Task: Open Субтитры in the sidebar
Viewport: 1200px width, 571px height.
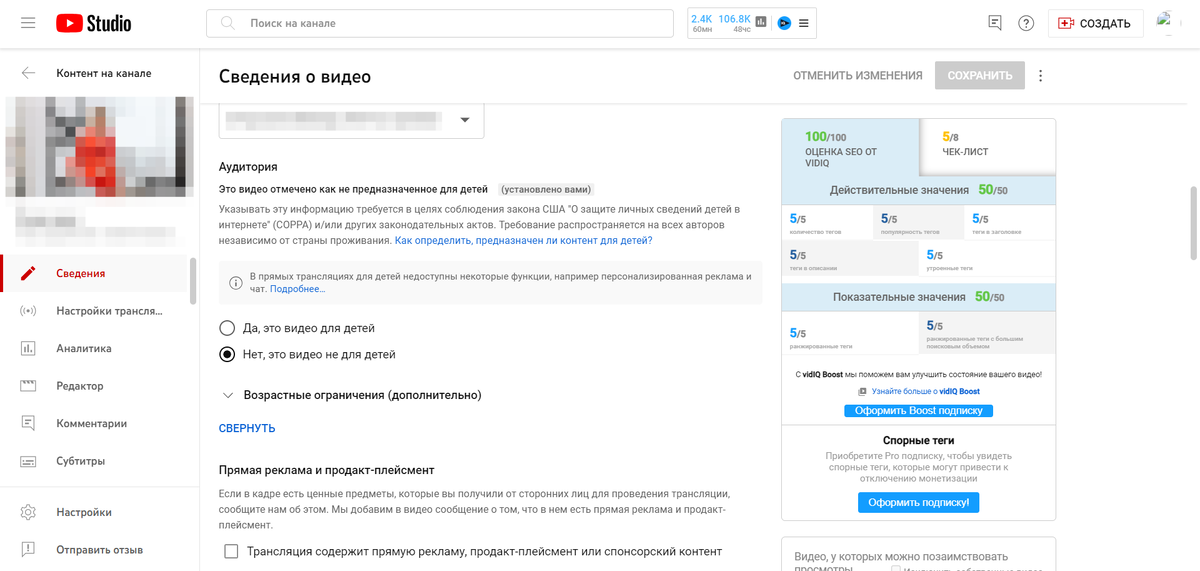Action: (x=95, y=461)
